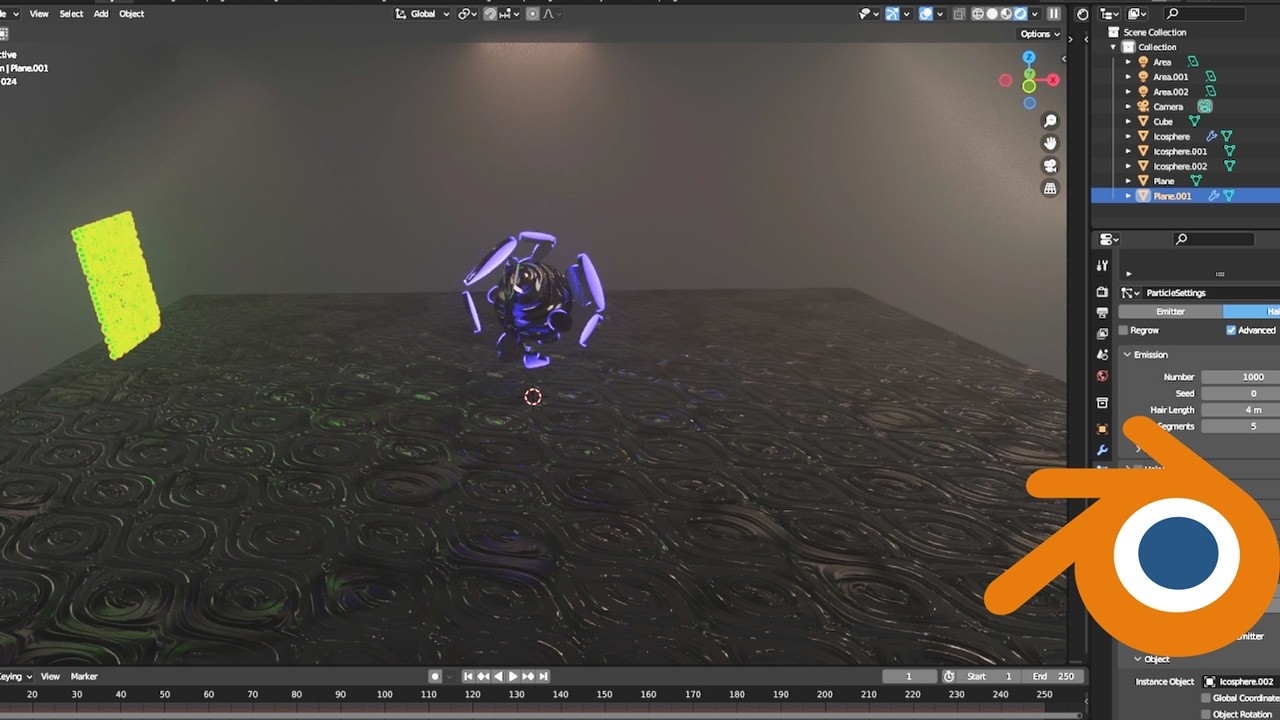Open viewport overlays options dropdown

940,14
